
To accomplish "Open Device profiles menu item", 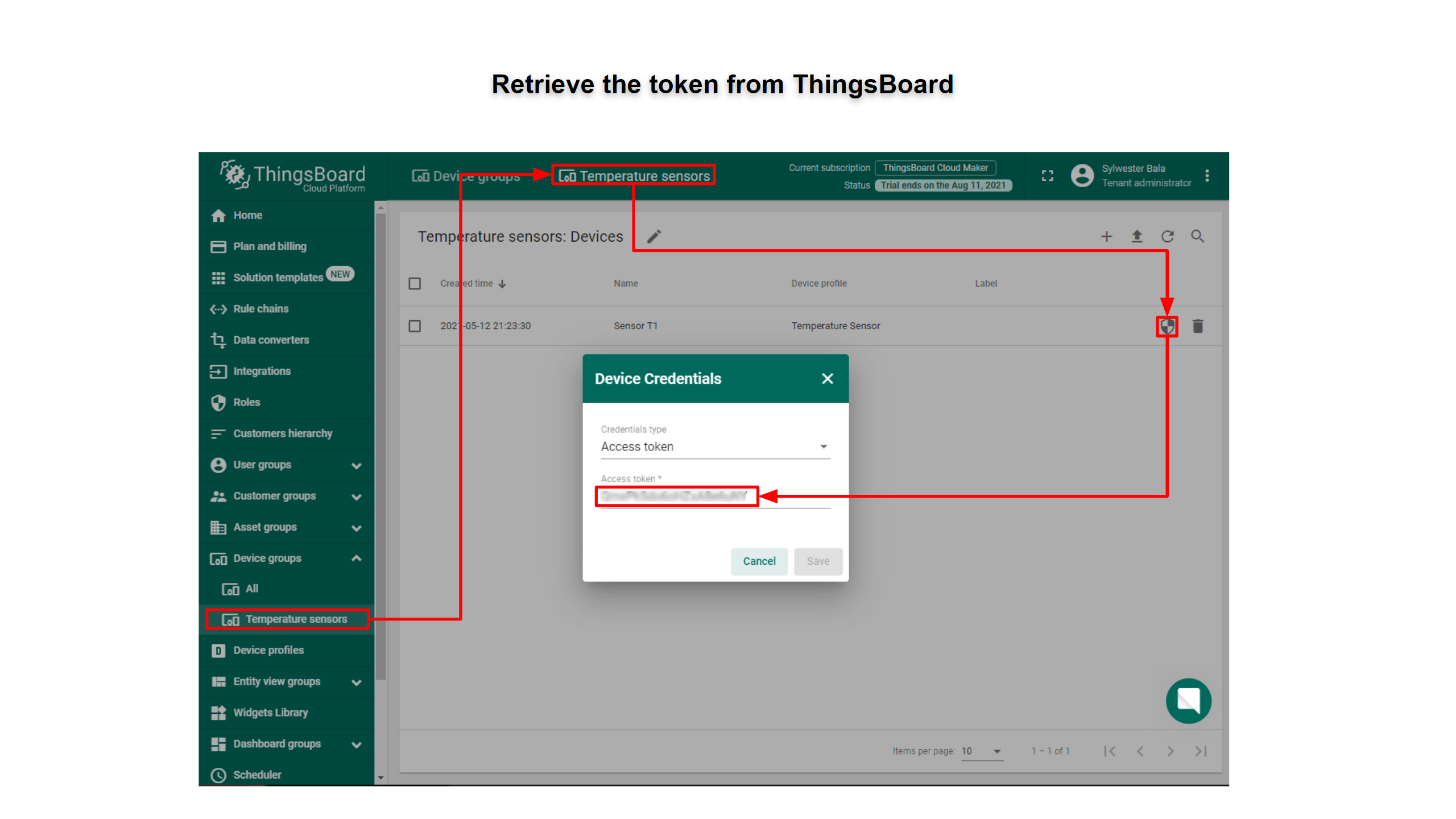I will point(268,650).
